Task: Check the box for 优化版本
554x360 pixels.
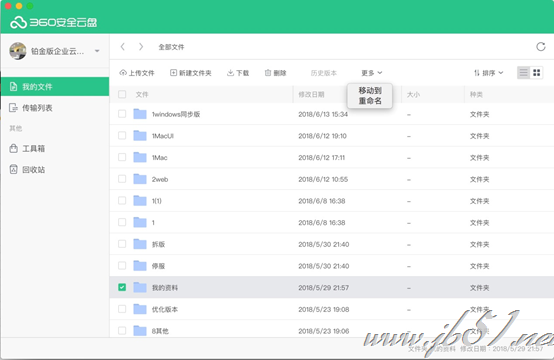Action: click(x=122, y=309)
